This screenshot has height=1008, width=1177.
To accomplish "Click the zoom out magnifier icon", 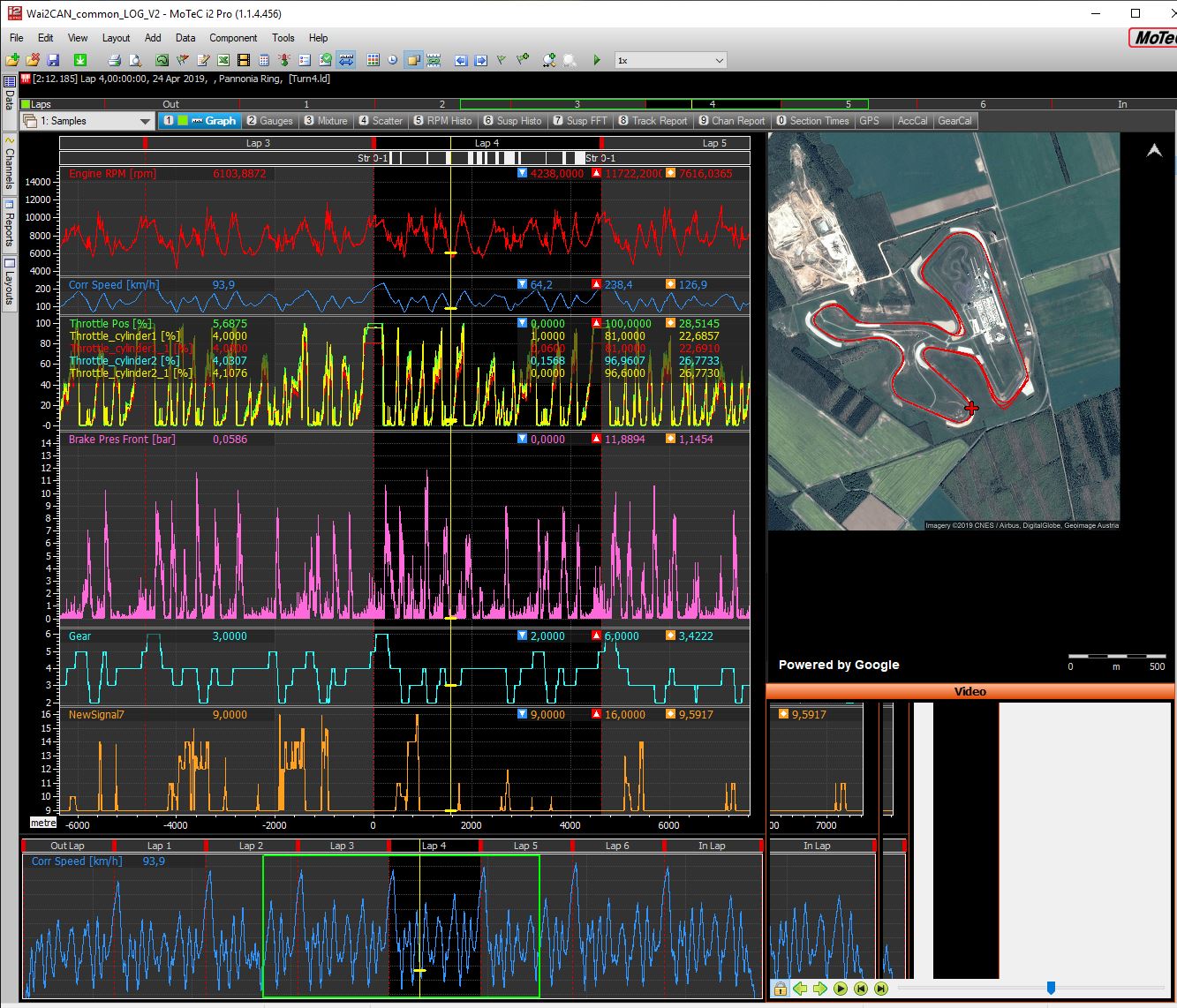I will click(570, 60).
